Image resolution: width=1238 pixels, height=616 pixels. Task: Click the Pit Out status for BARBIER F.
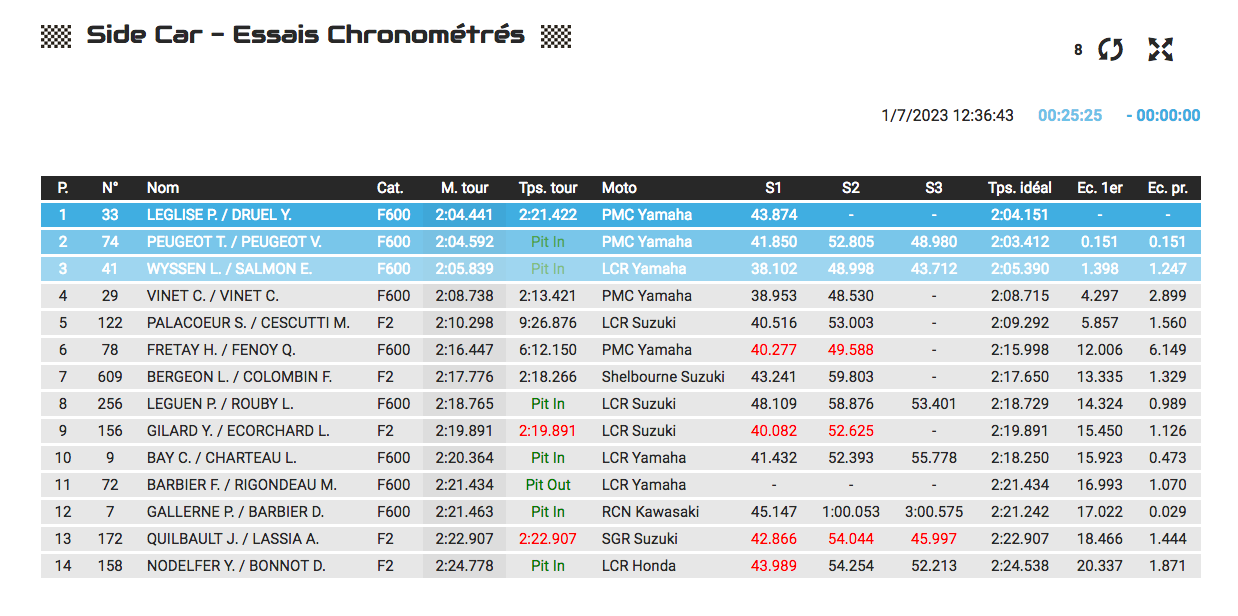point(548,485)
